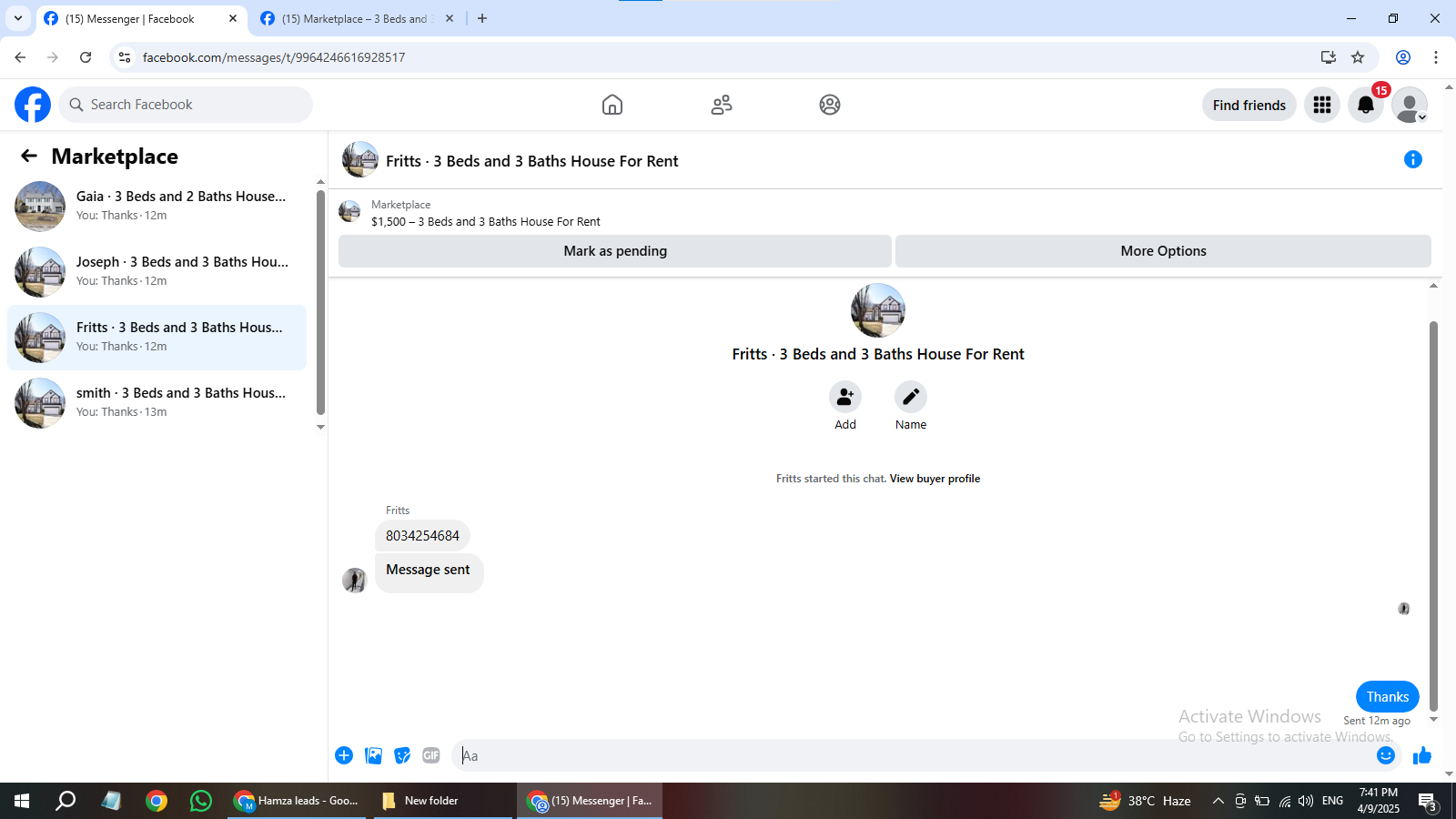Screen dimensions: 1456x819
Task: Click the Facebook logo icon
Action: 33,105
